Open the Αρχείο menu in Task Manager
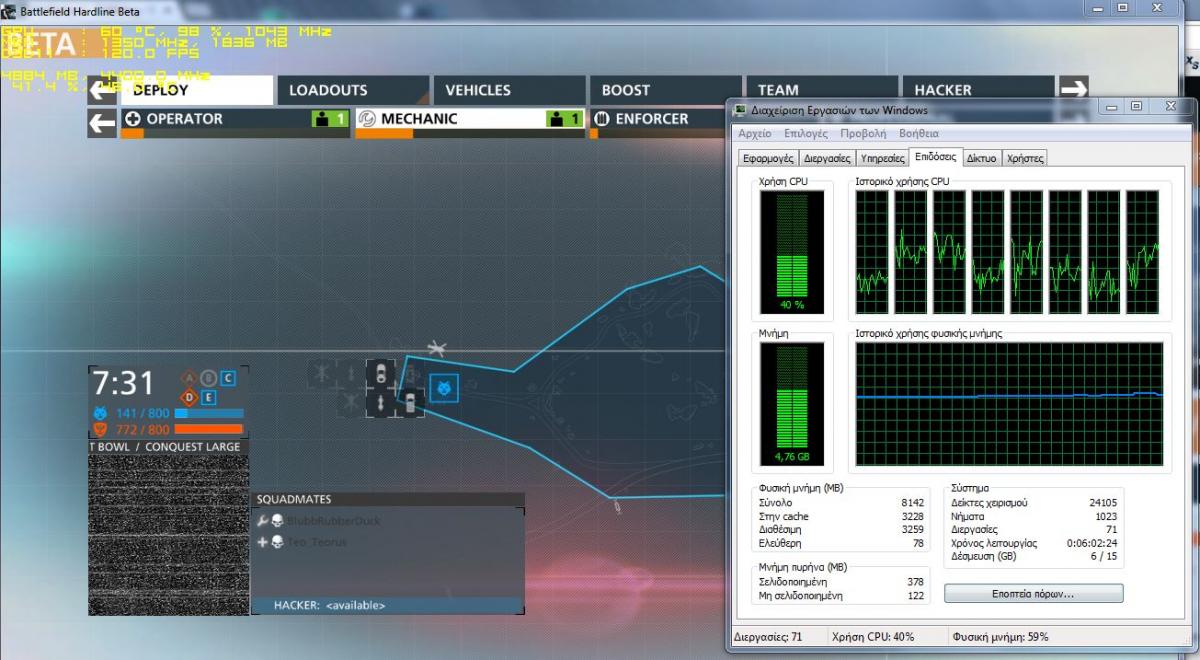Viewport: 1200px width, 660px height. tap(755, 133)
